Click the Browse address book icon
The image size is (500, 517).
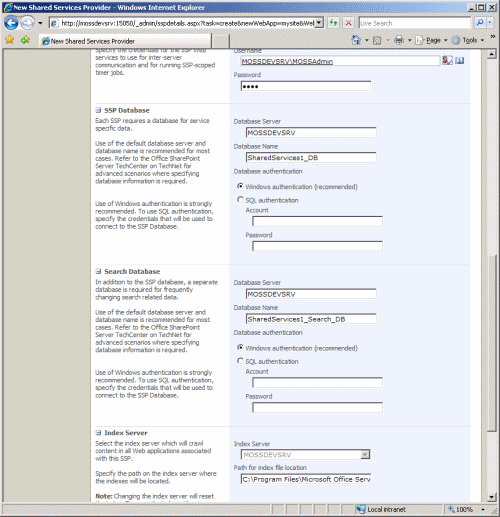click(460, 61)
